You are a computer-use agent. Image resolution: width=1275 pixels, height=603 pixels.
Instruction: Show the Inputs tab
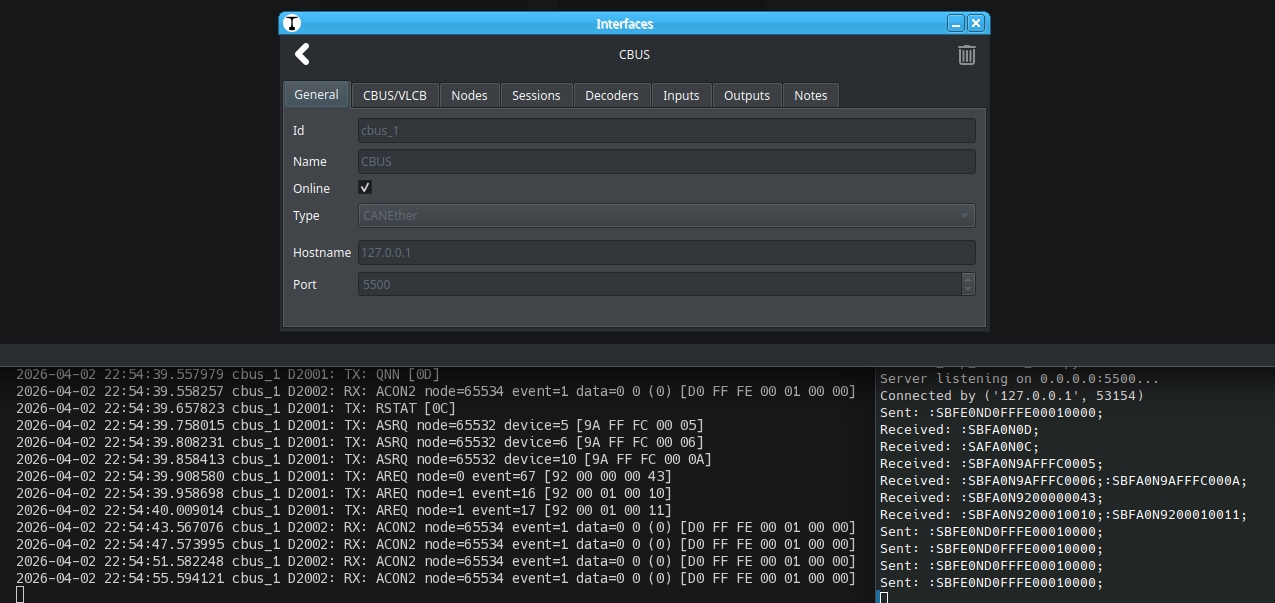[x=681, y=95]
